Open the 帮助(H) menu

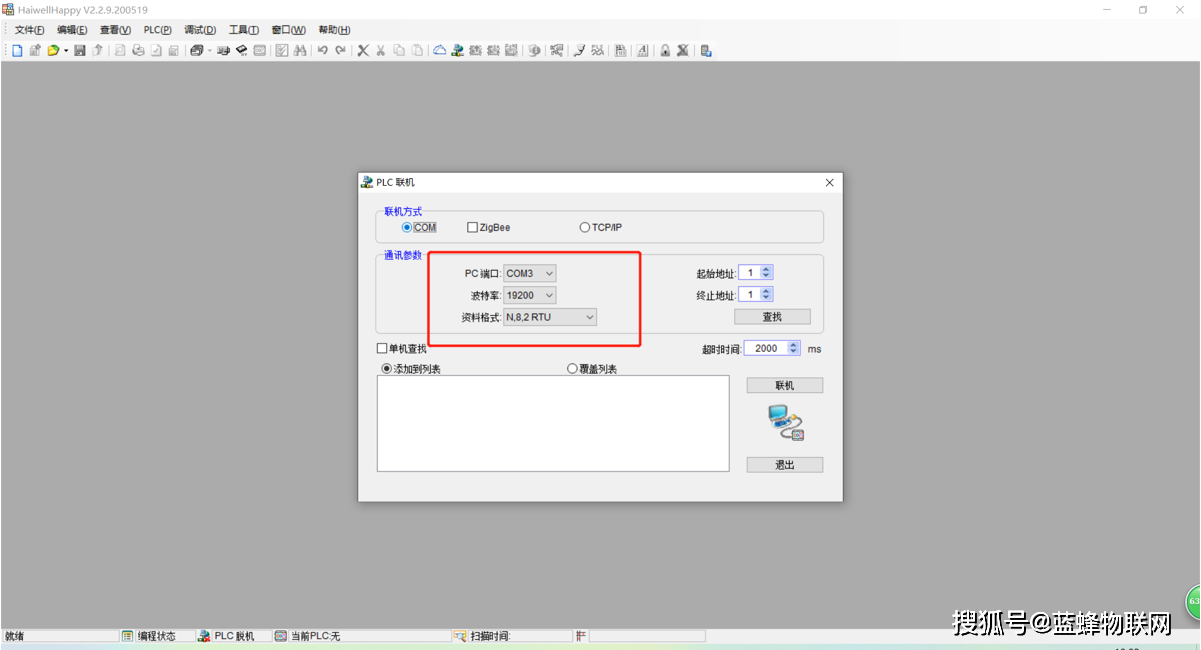334,30
